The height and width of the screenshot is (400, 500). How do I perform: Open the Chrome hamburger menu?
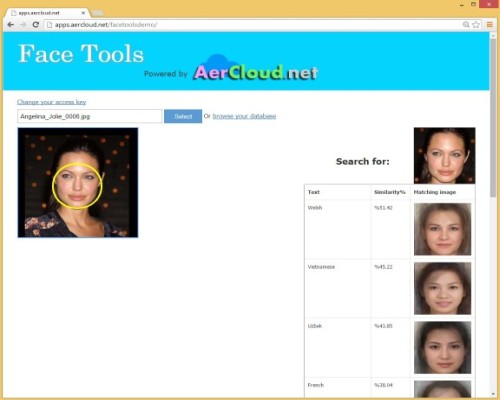pos(490,25)
